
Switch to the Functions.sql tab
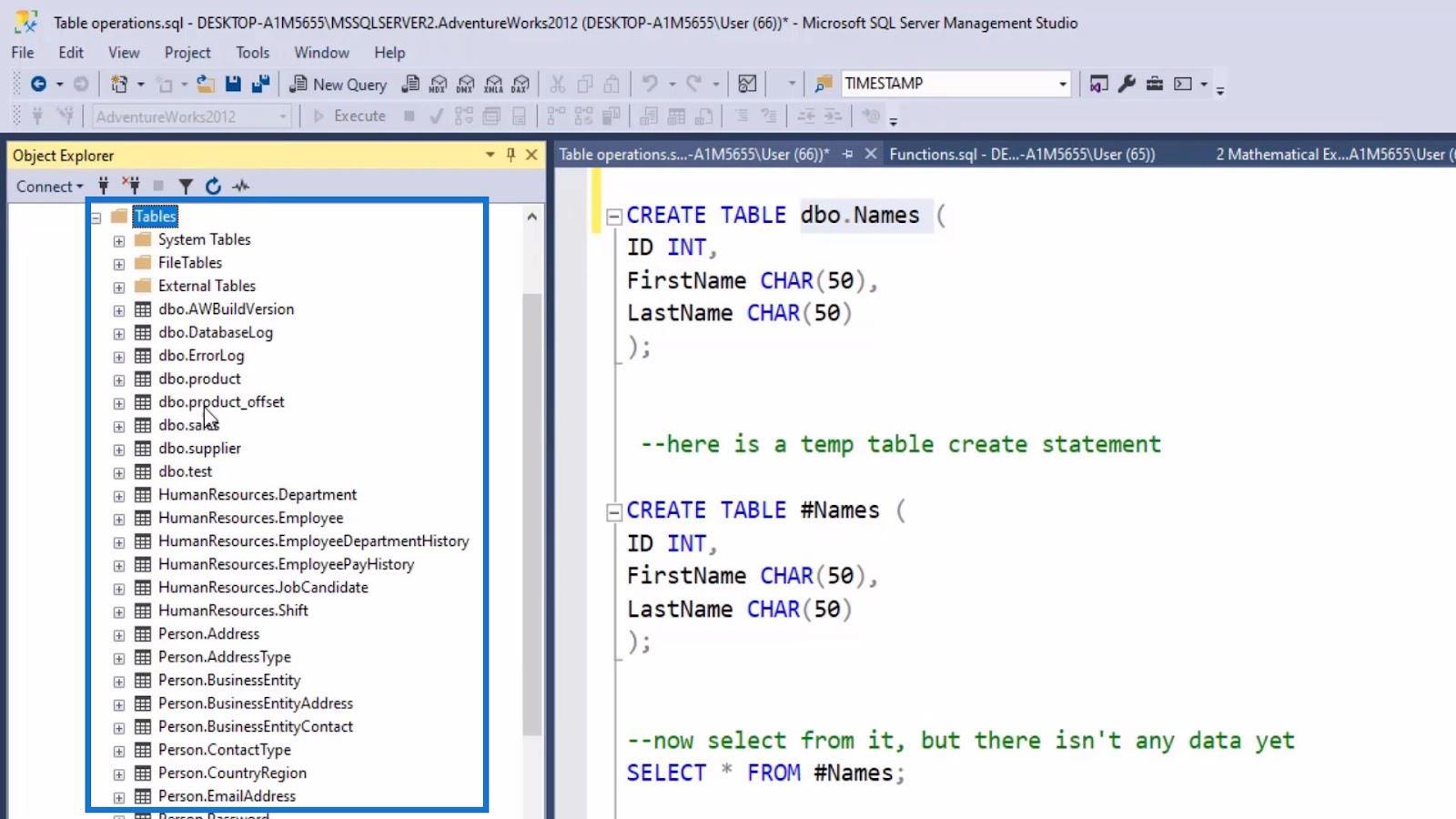(x=1022, y=155)
